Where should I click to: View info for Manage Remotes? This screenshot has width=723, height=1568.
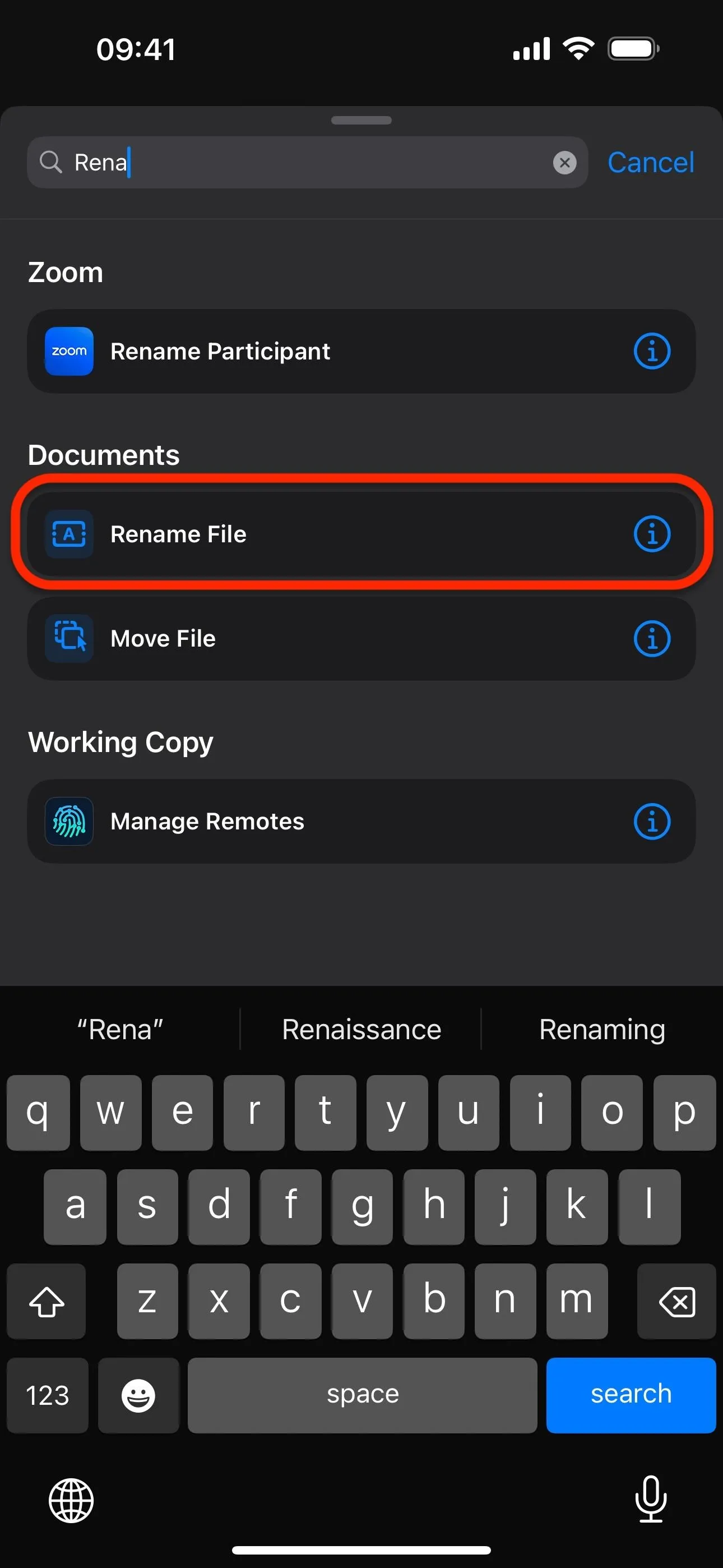(652, 821)
